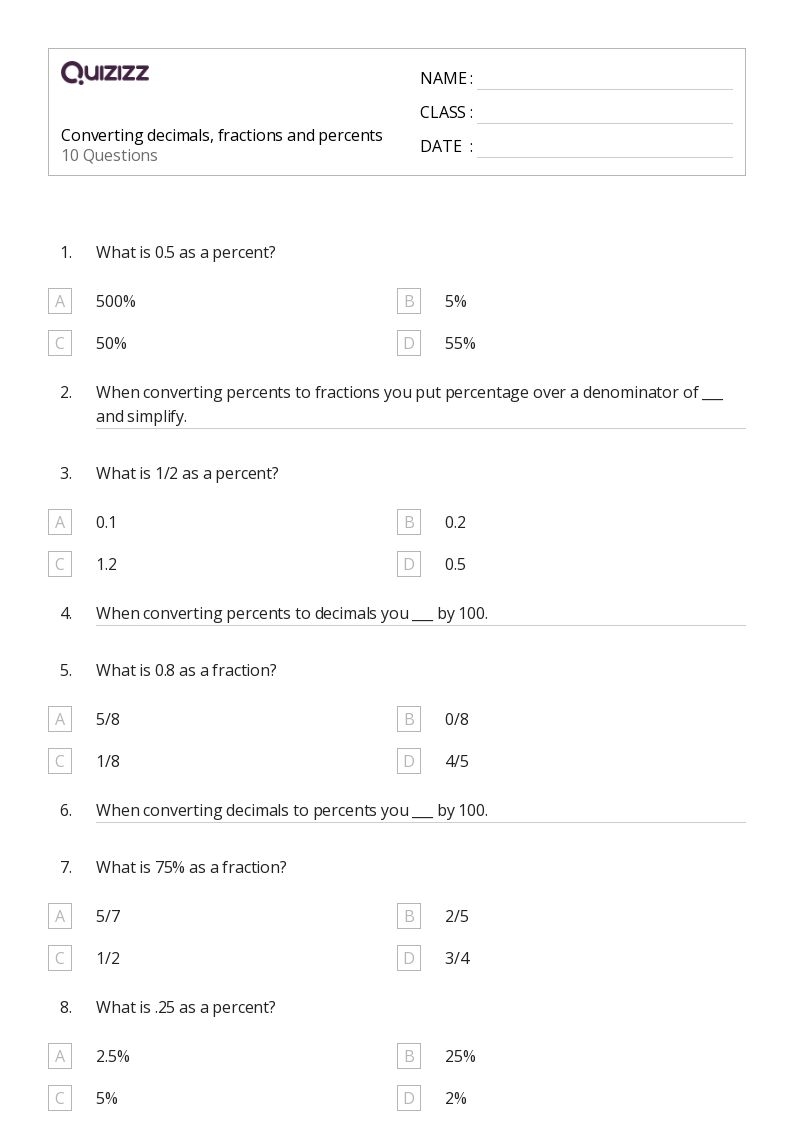Screen dimensions: 794x1123
Task: Click the DATE input line
Action: pos(604,147)
